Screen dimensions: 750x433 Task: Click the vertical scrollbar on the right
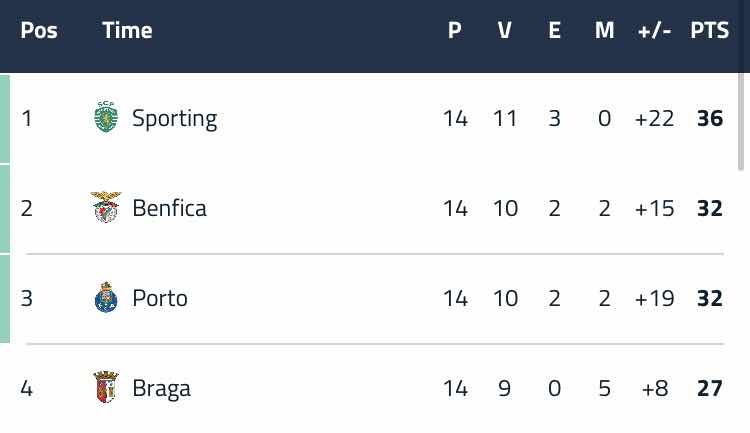click(x=741, y=120)
